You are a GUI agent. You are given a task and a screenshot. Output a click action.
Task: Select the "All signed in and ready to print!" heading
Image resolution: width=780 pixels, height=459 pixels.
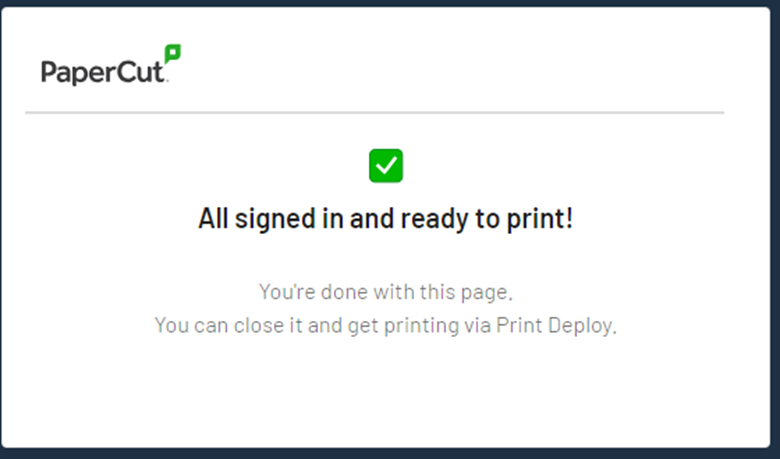tap(386, 219)
